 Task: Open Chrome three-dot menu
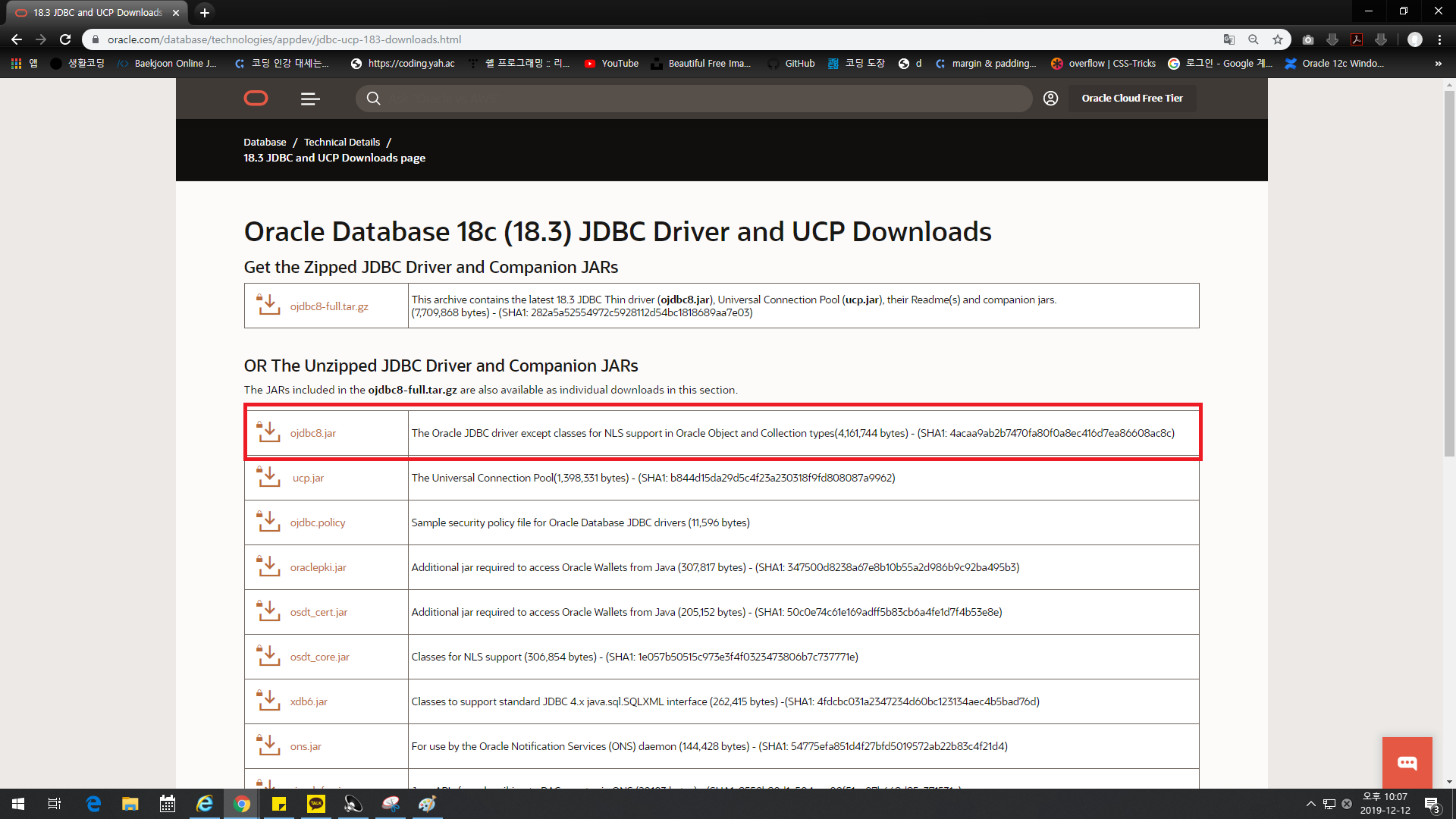pyautogui.click(x=1439, y=39)
